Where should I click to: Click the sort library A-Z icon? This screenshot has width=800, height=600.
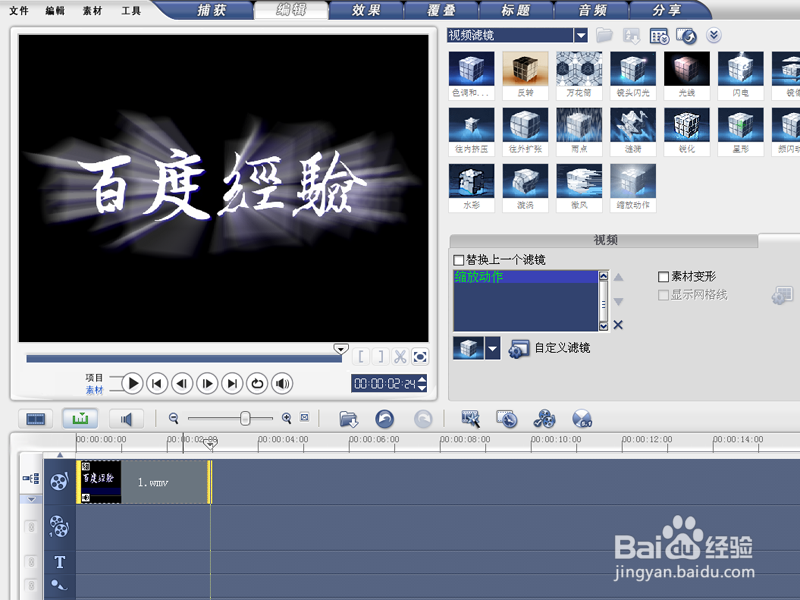[x=632, y=36]
